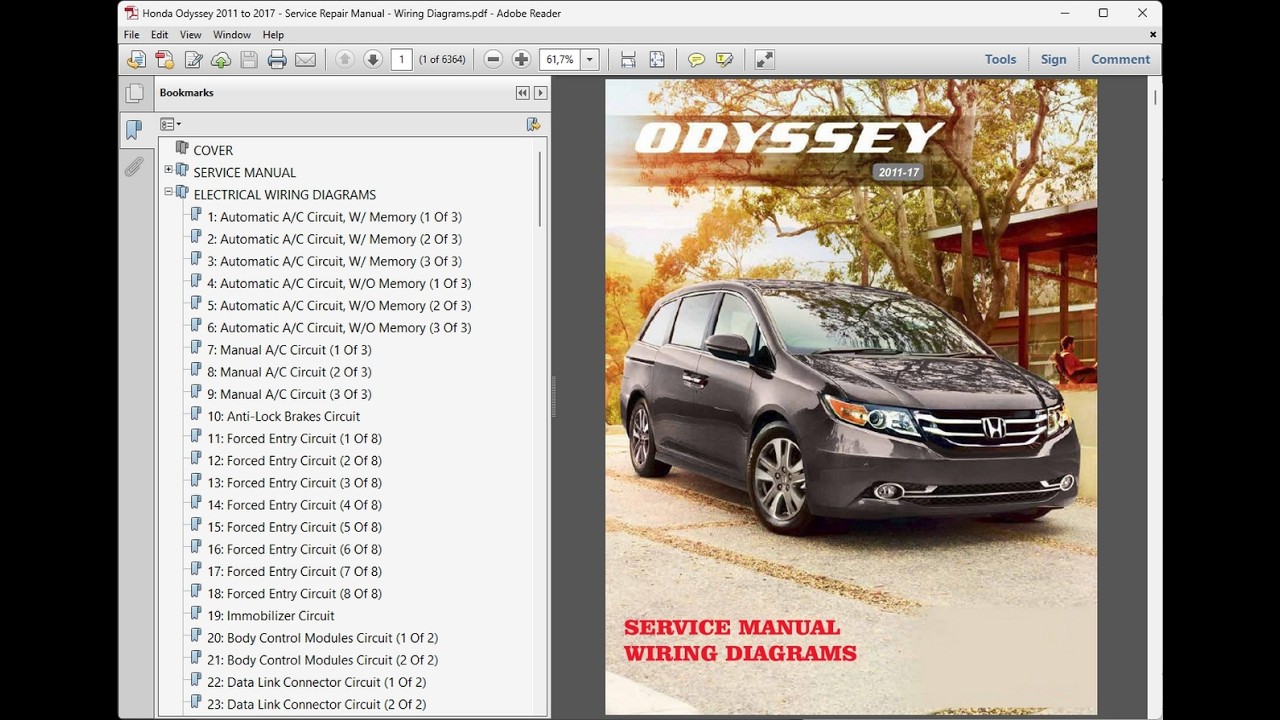
Task: Collapse the ELECTRICAL WIRING DIAGRAMS bookmark
Action: 168,192
